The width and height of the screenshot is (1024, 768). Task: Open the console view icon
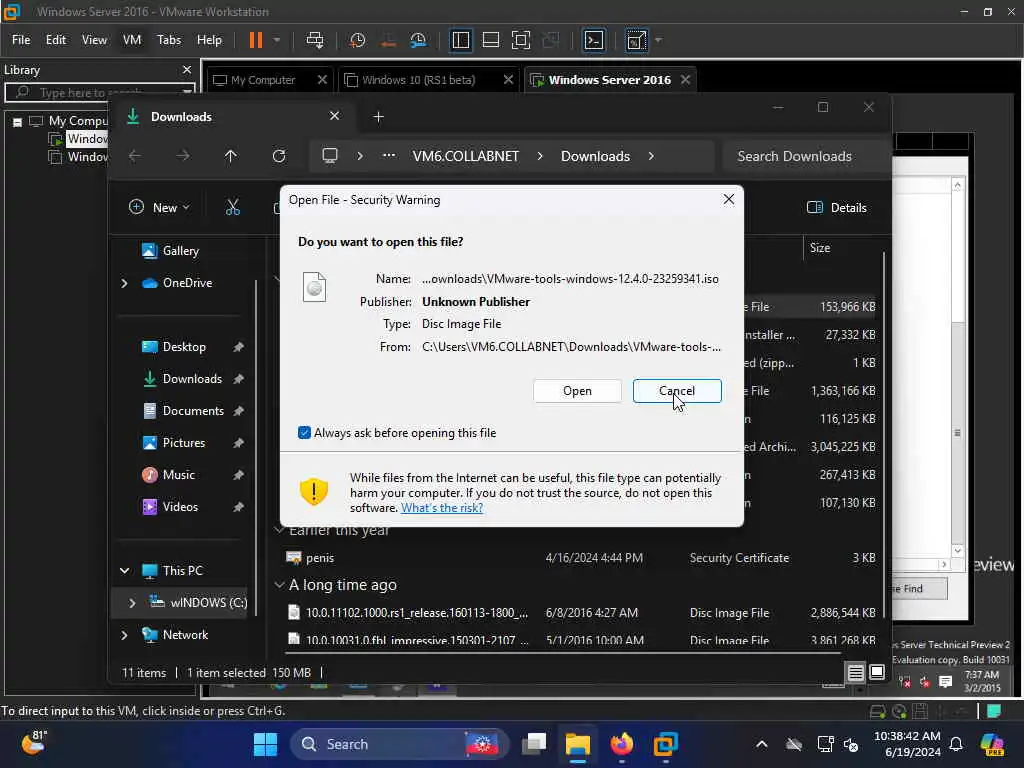click(x=594, y=40)
